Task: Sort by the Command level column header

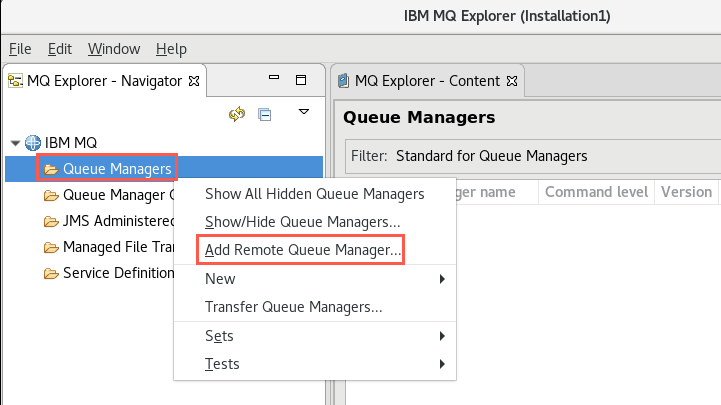Action: coord(596,192)
